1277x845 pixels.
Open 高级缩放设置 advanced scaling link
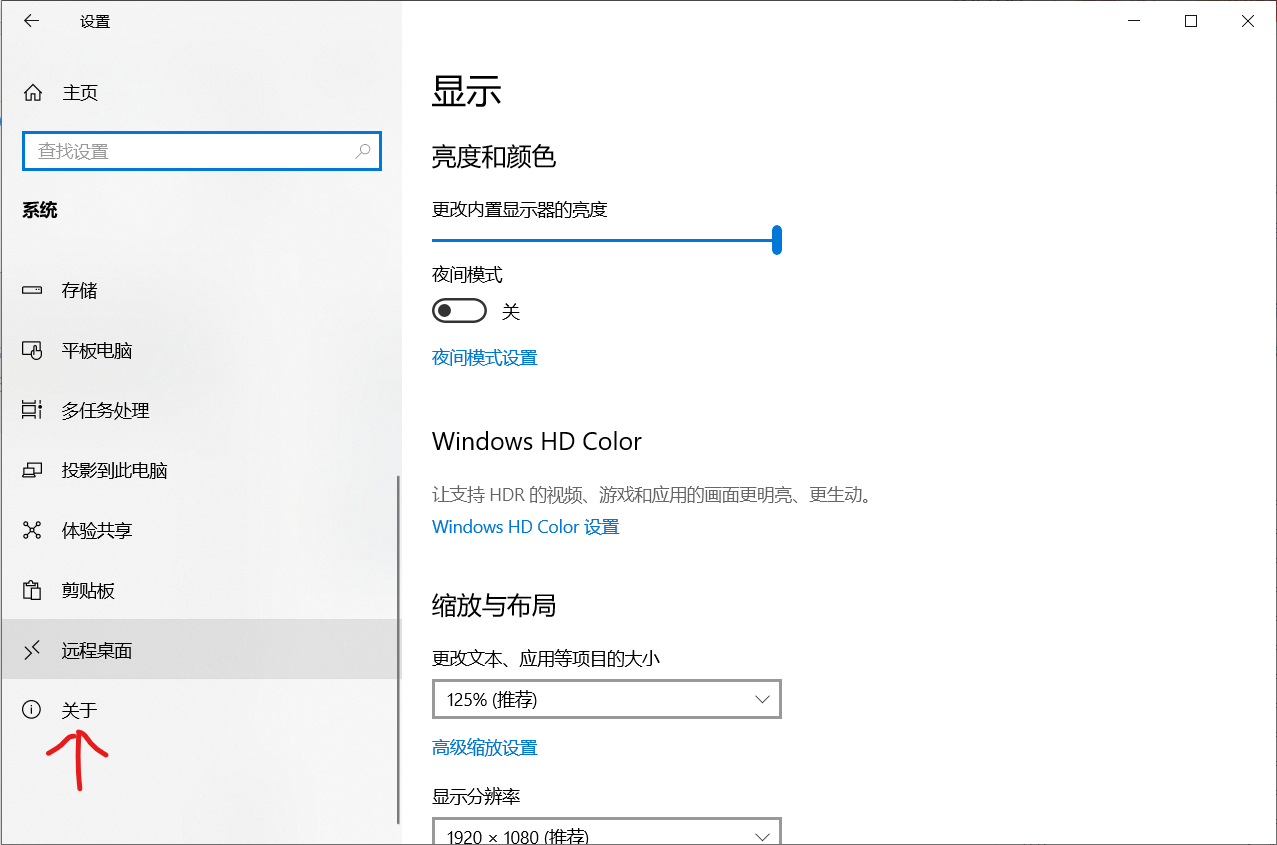click(x=484, y=747)
